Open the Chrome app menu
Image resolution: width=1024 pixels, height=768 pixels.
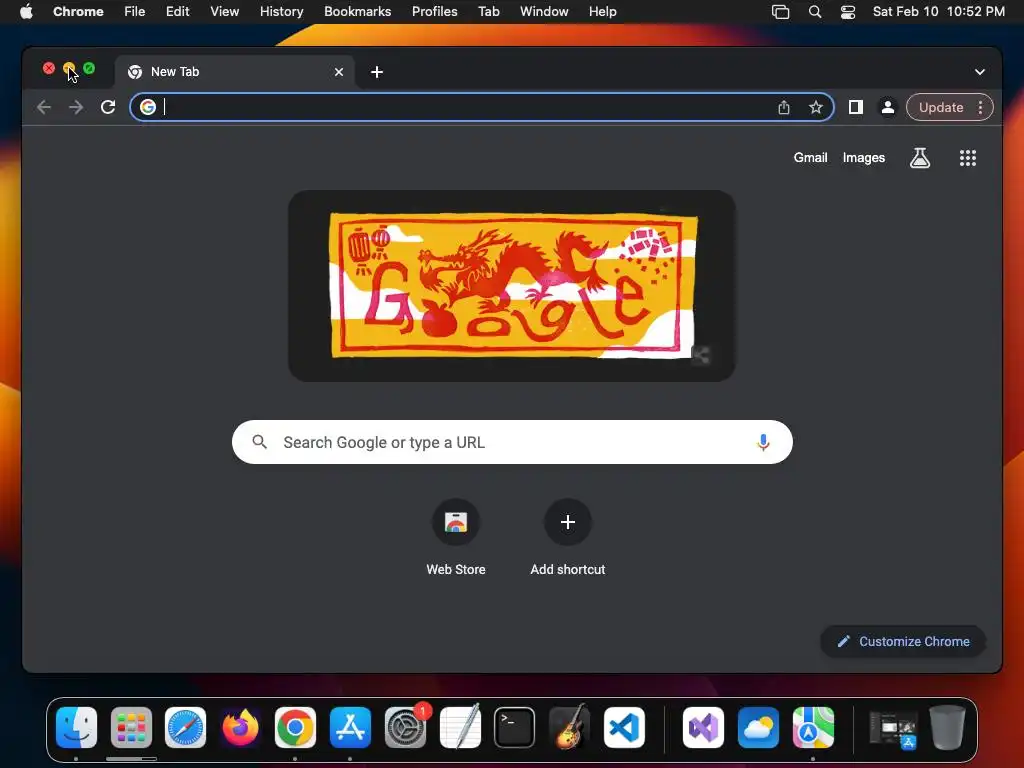tap(78, 11)
